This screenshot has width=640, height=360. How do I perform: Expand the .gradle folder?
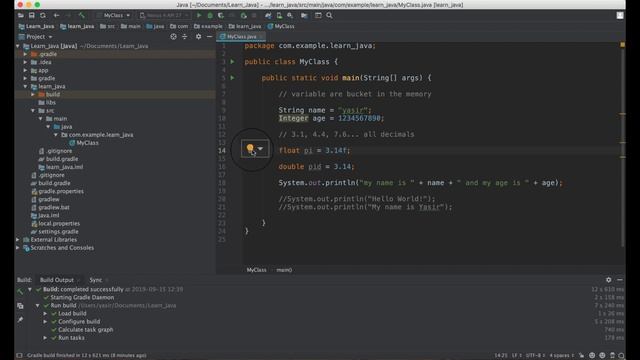(25, 54)
